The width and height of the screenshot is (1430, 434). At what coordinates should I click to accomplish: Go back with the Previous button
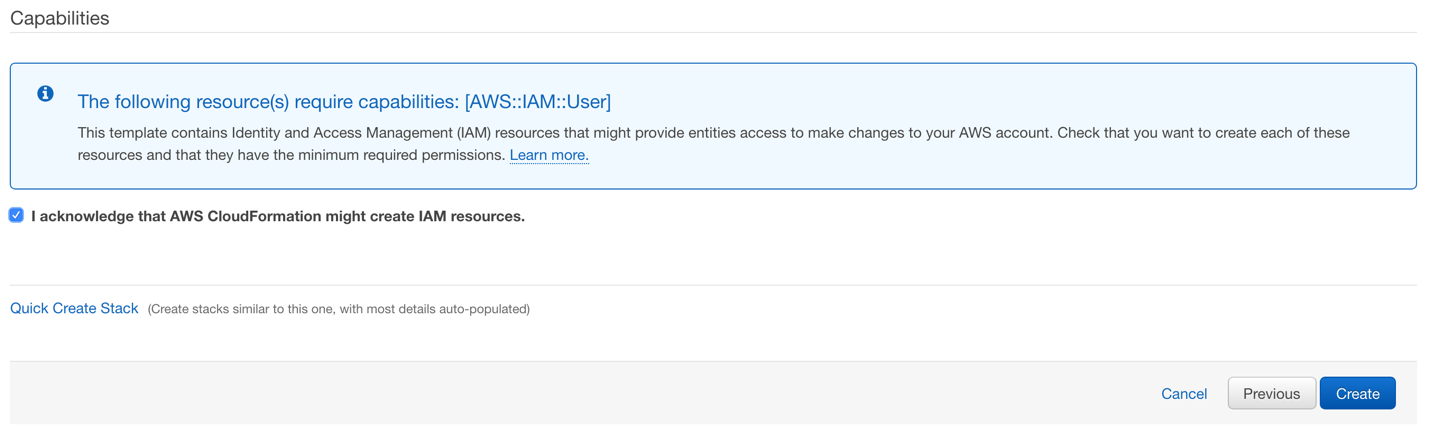pos(1271,393)
